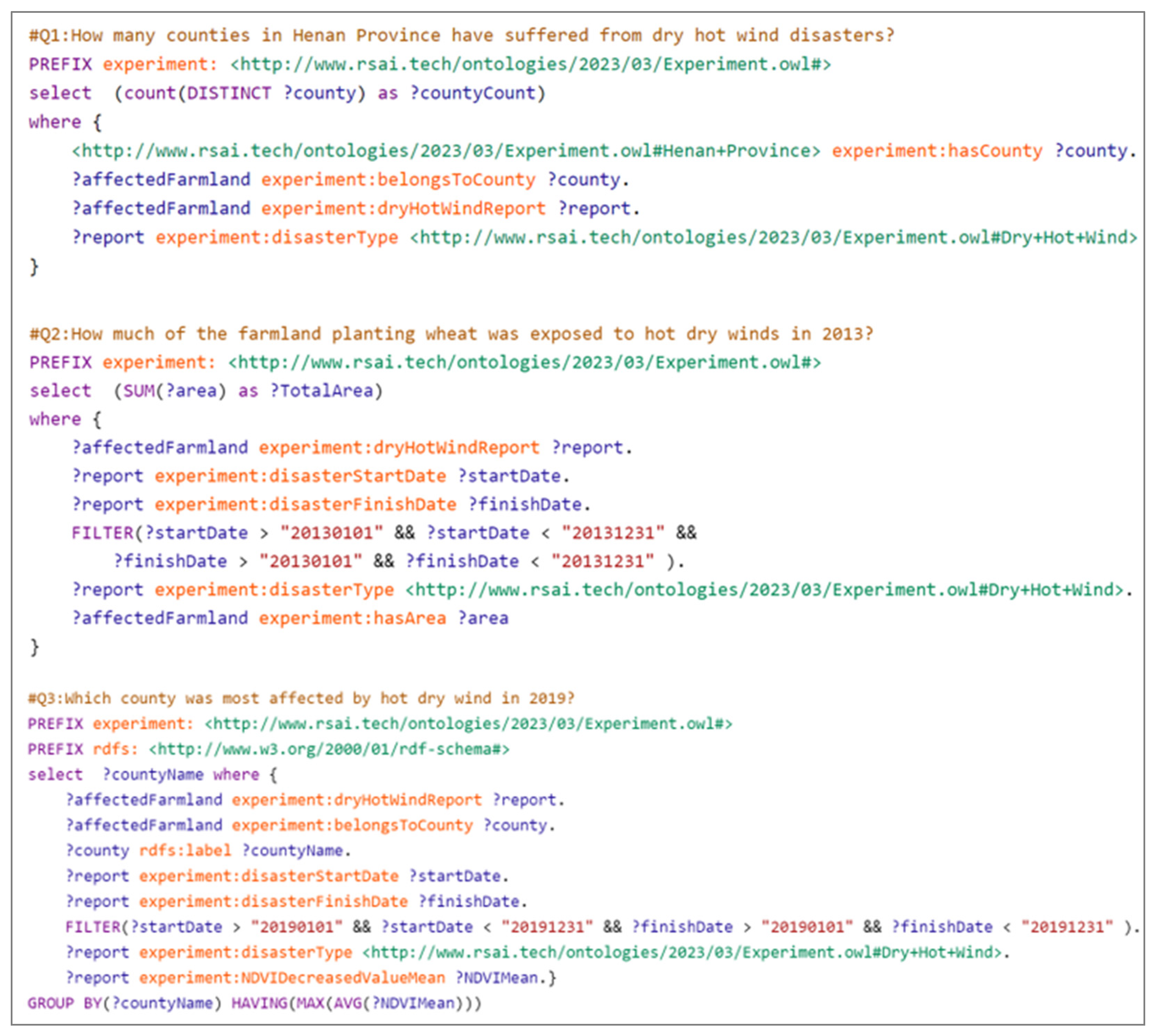Click rdfs:label predicate in Q3

[x=185, y=850]
